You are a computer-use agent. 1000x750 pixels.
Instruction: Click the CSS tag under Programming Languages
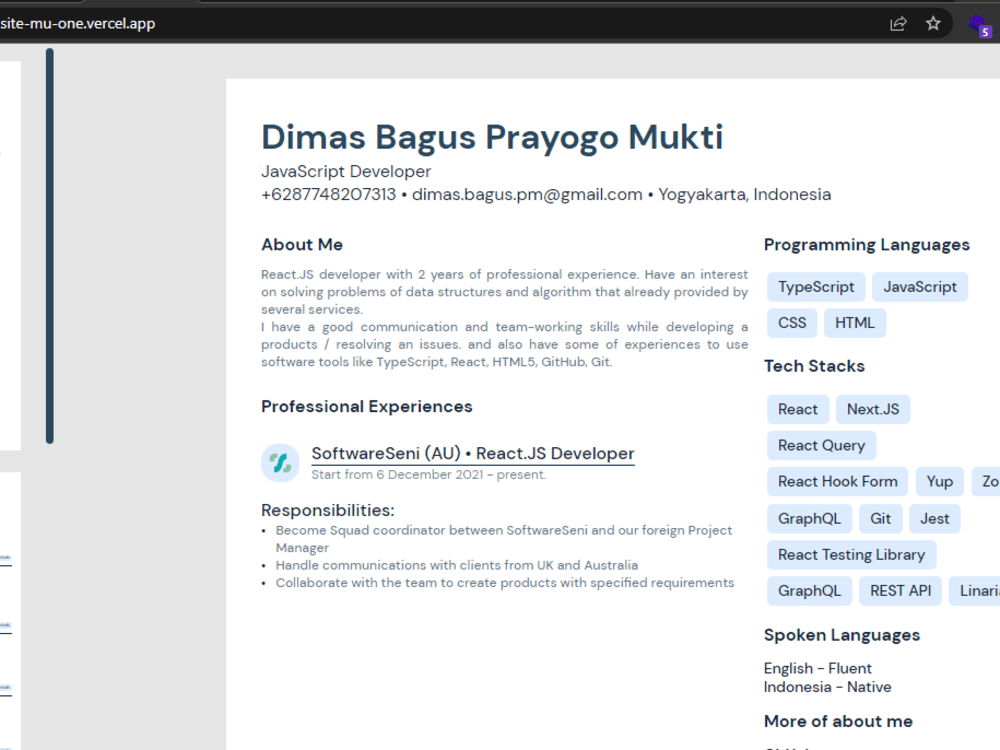pyautogui.click(x=791, y=322)
